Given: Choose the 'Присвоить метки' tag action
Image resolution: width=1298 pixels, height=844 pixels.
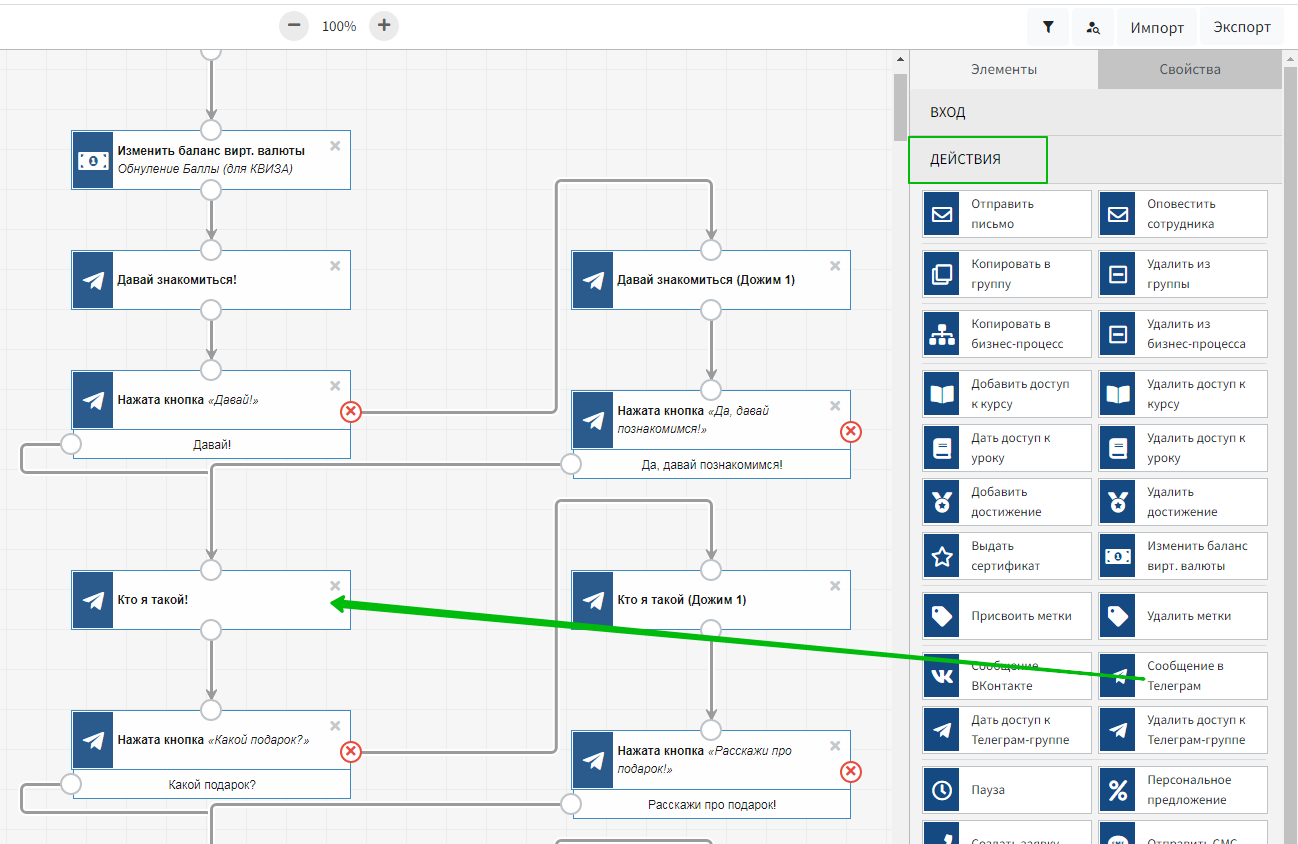Looking at the screenshot, I should [x=1006, y=616].
